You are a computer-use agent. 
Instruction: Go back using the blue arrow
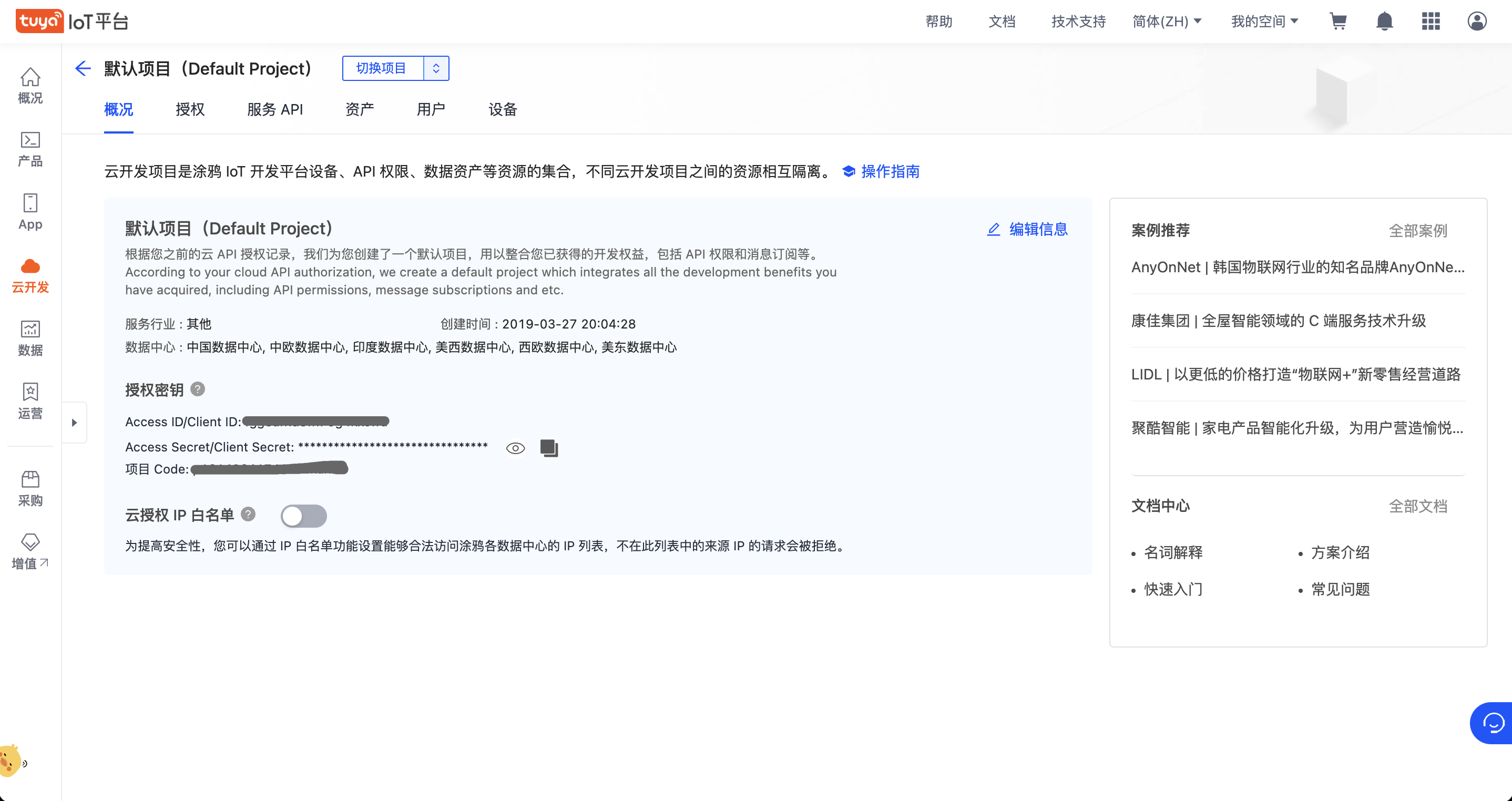pyautogui.click(x=83, y=69)
